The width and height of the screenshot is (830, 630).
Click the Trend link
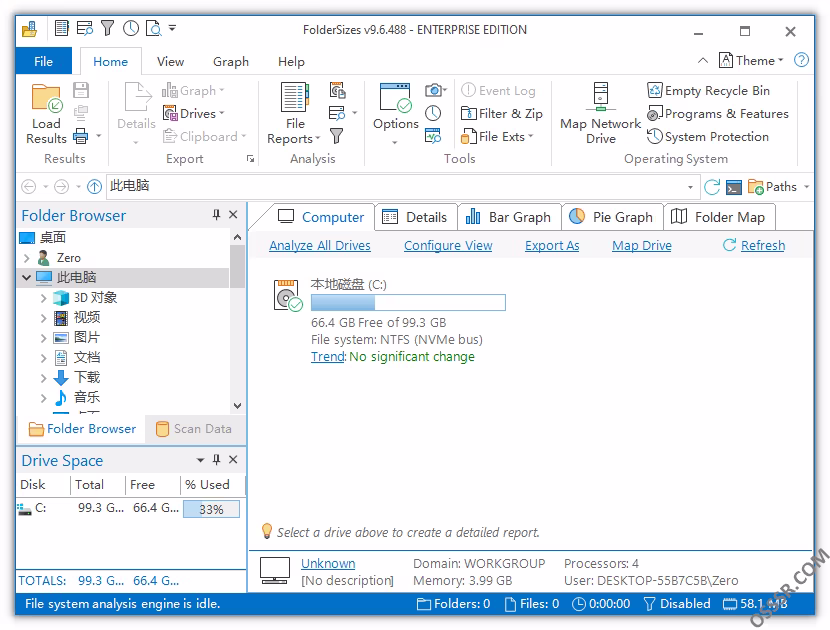328,356
